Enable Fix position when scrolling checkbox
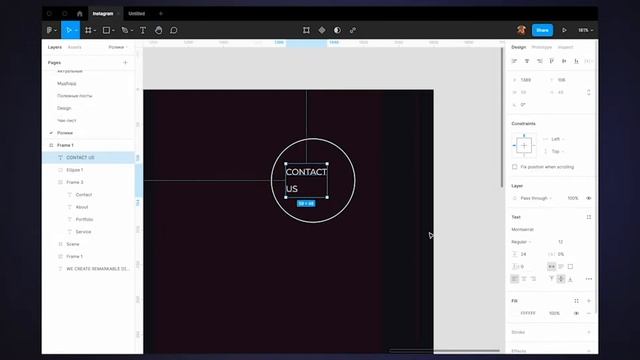The width and height of the screenshot is (640, 360). click(x=514, y=167)
